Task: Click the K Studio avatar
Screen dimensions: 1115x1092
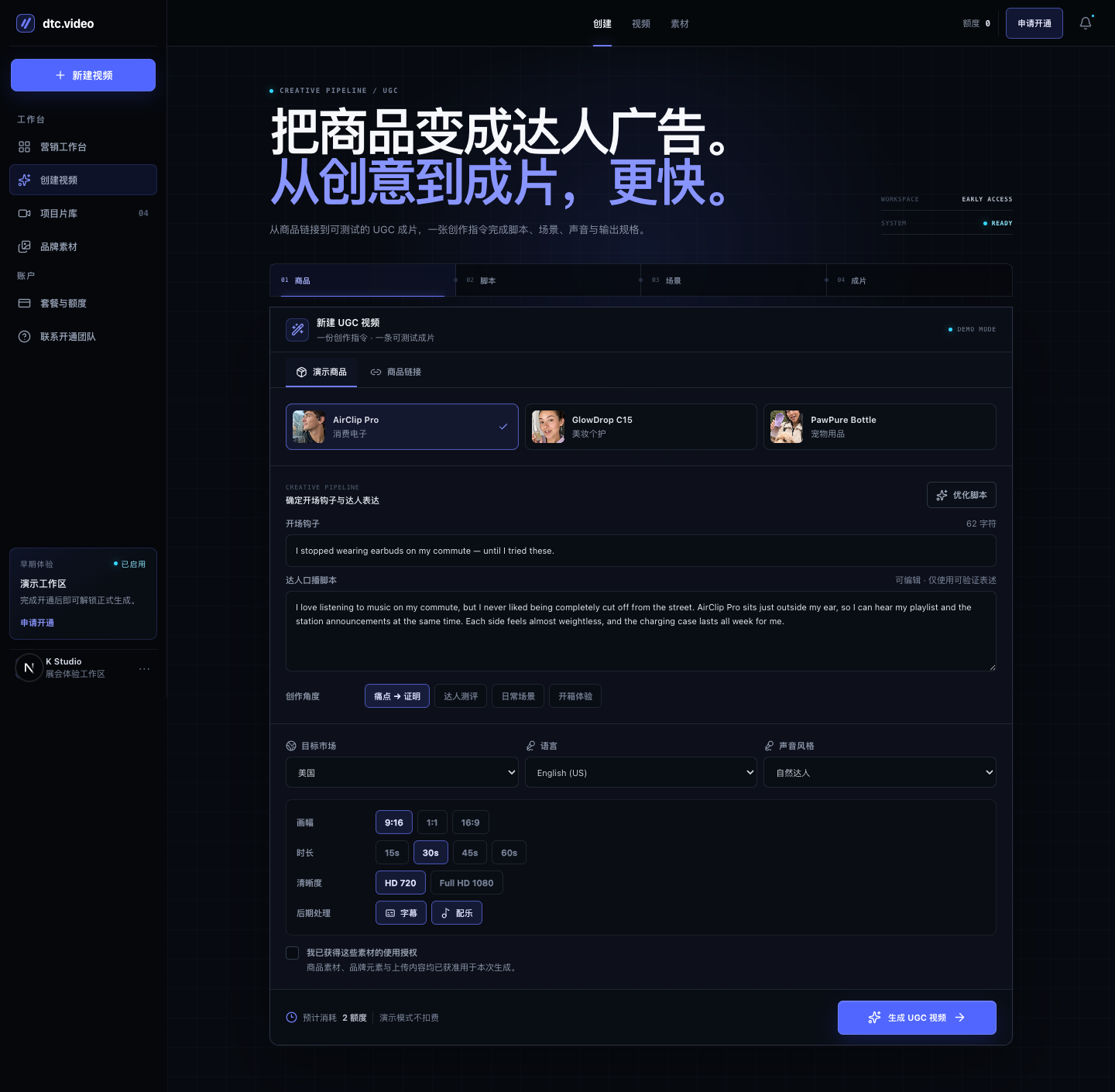Action: click(x=29, y=668)
